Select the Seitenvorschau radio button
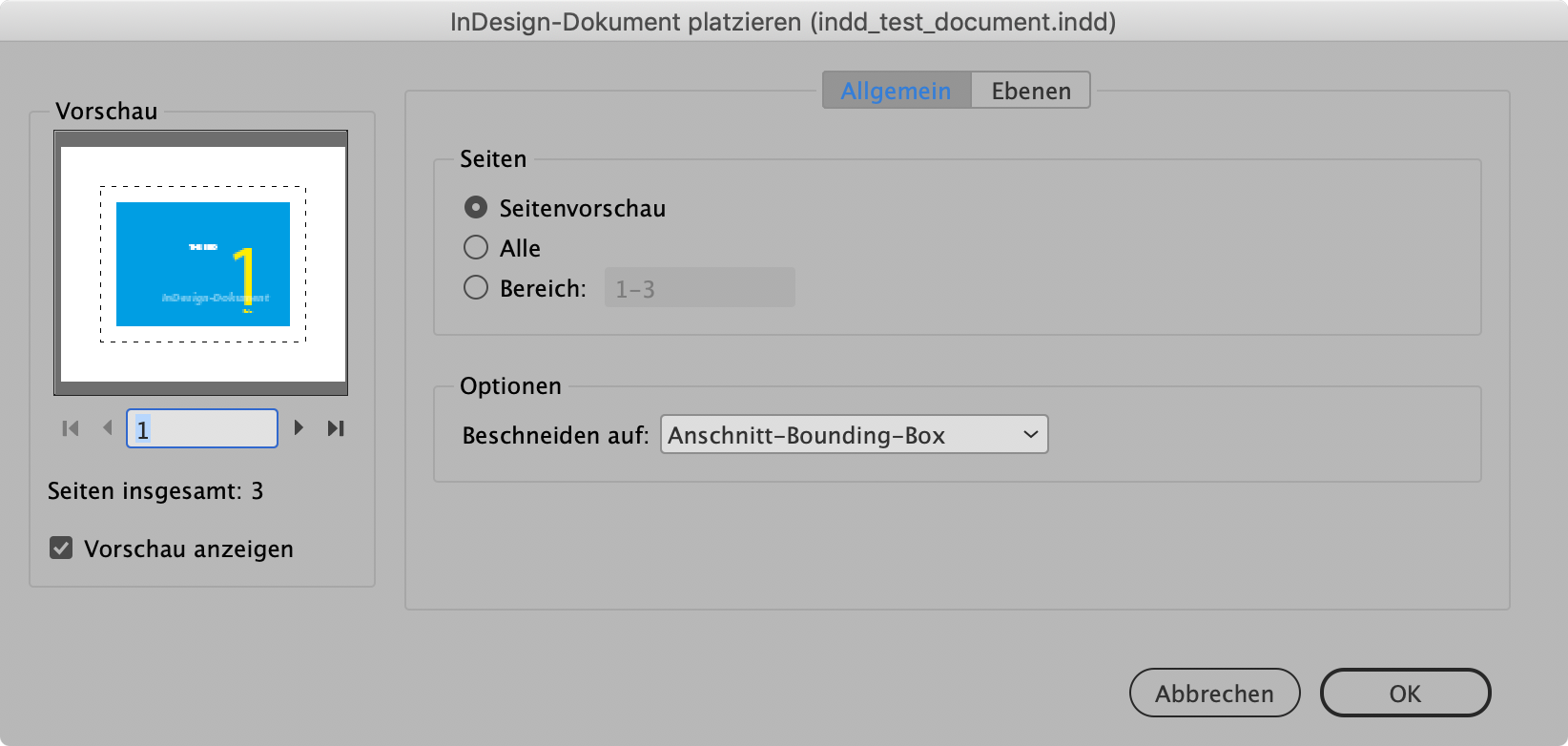The width and height of the screenshot is (1568, 746). (475, 207)
